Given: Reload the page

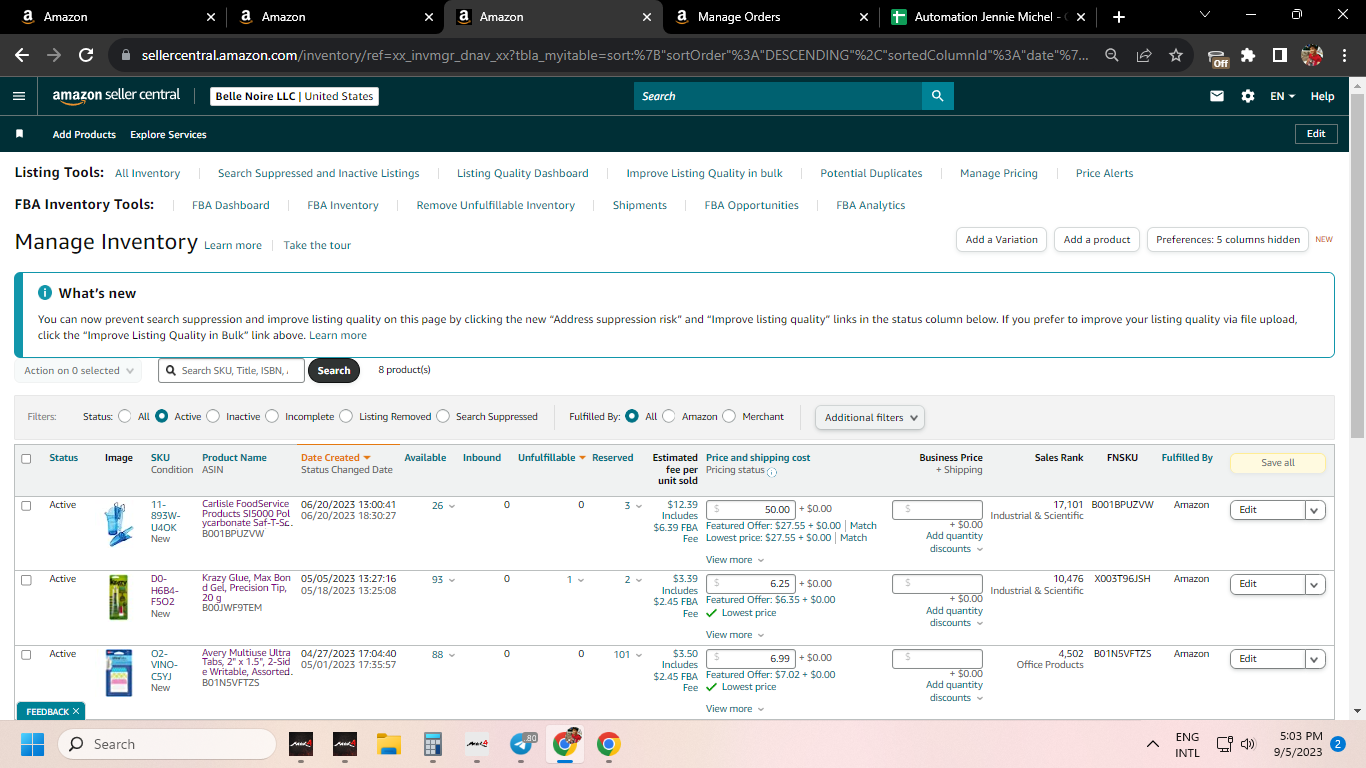Looking at the screenshot, I should point(86,55).
